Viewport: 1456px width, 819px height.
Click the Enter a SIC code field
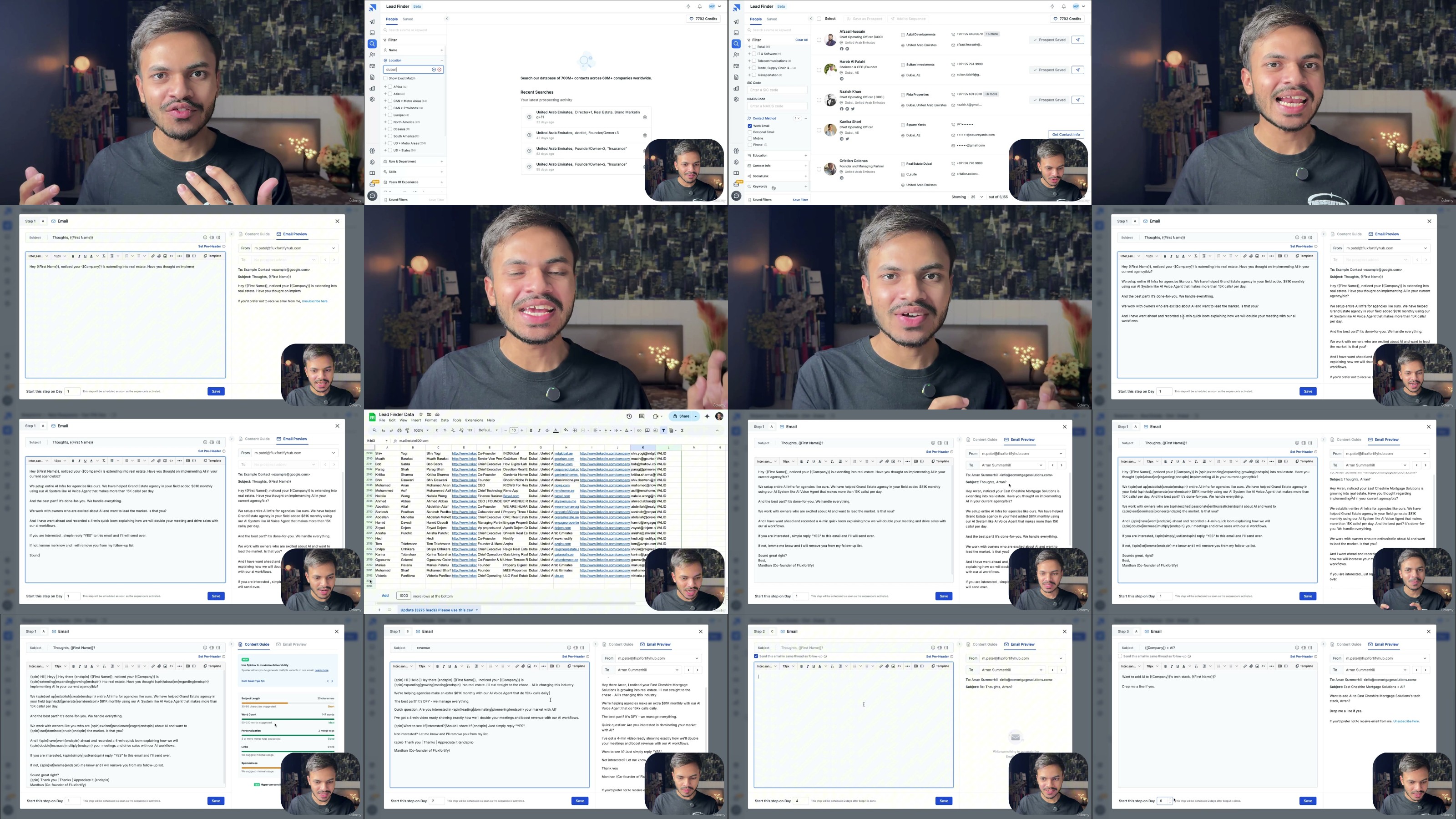point(777,90)
